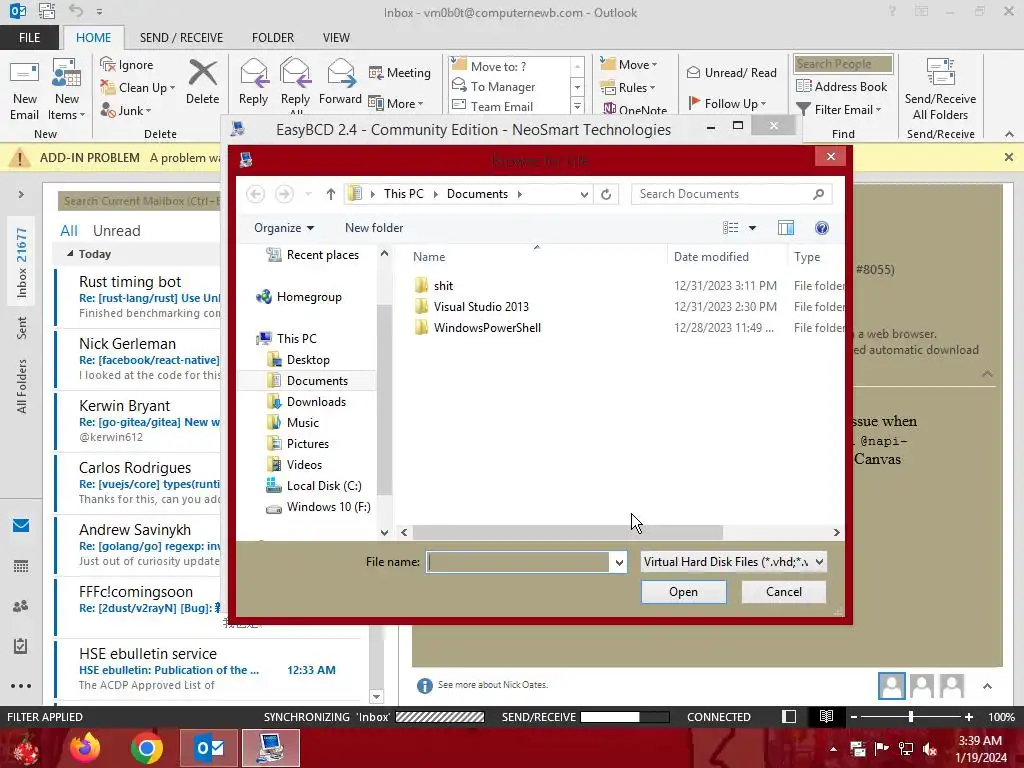Open the People module icon
The image size is (1024, 768).
point(21,606)
